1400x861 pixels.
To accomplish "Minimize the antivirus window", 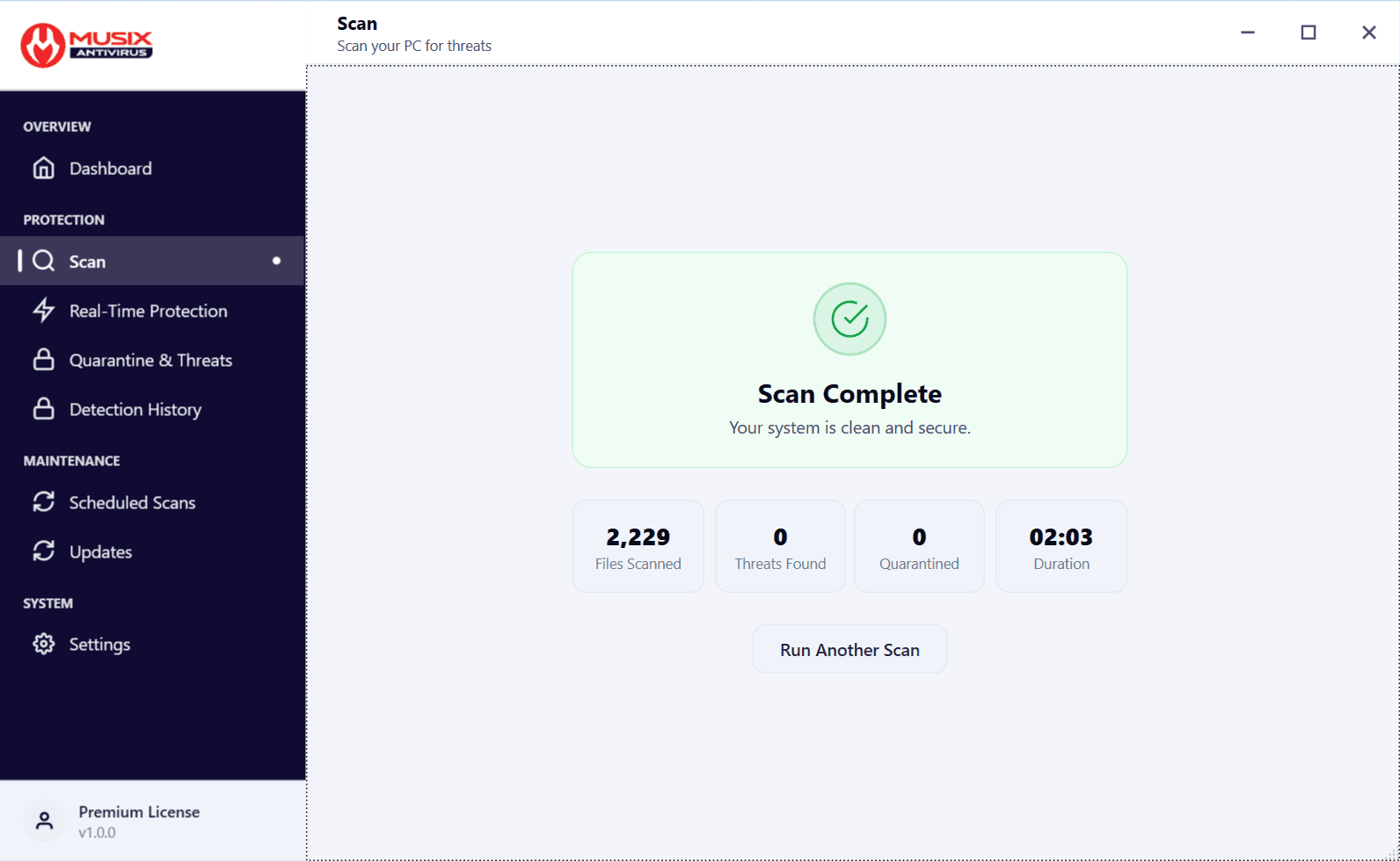I will pyautogui.click(x=1248, y=33).
